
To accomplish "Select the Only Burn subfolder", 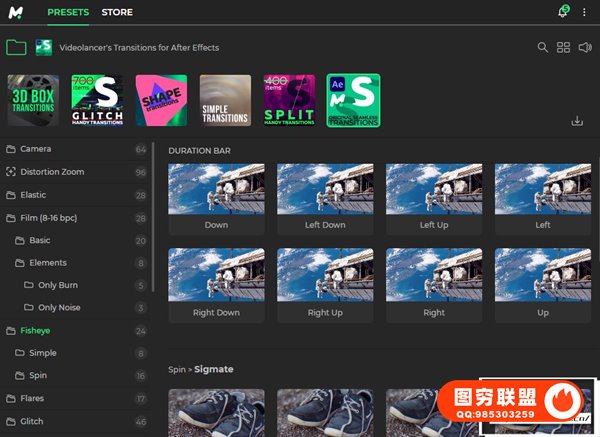I will tap(59, 285).
